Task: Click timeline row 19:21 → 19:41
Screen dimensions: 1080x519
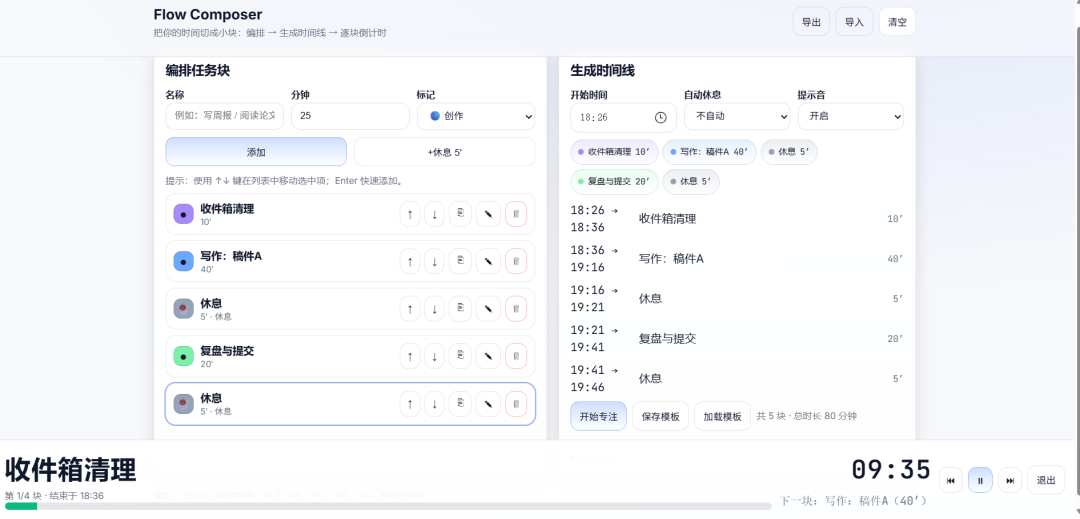Action: pos(737,339)
